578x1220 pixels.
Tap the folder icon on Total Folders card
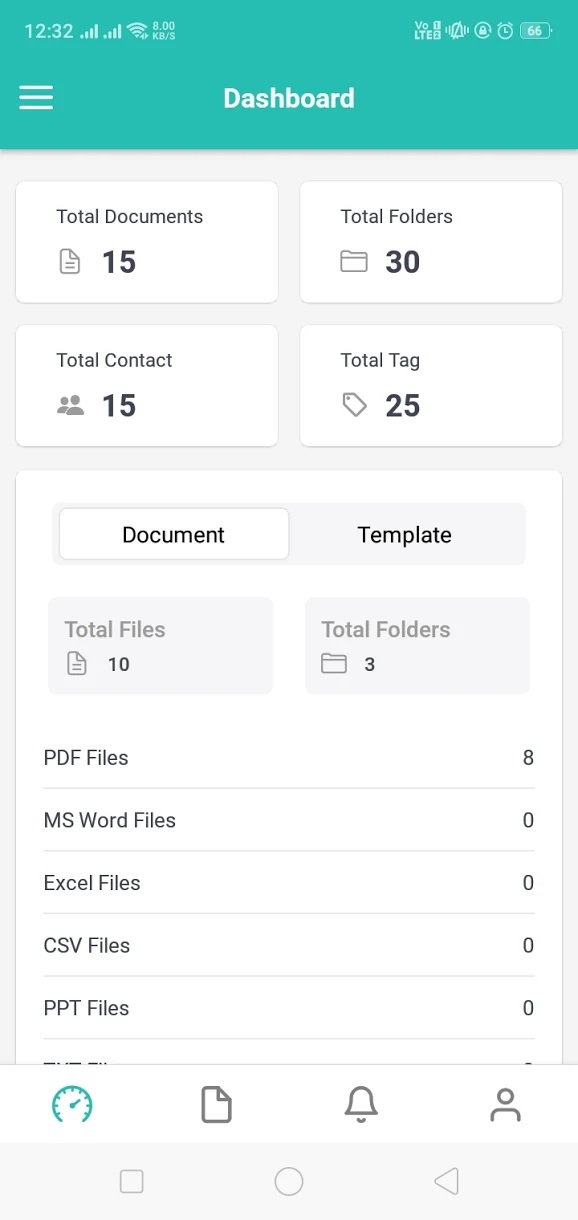click(353, 260)
